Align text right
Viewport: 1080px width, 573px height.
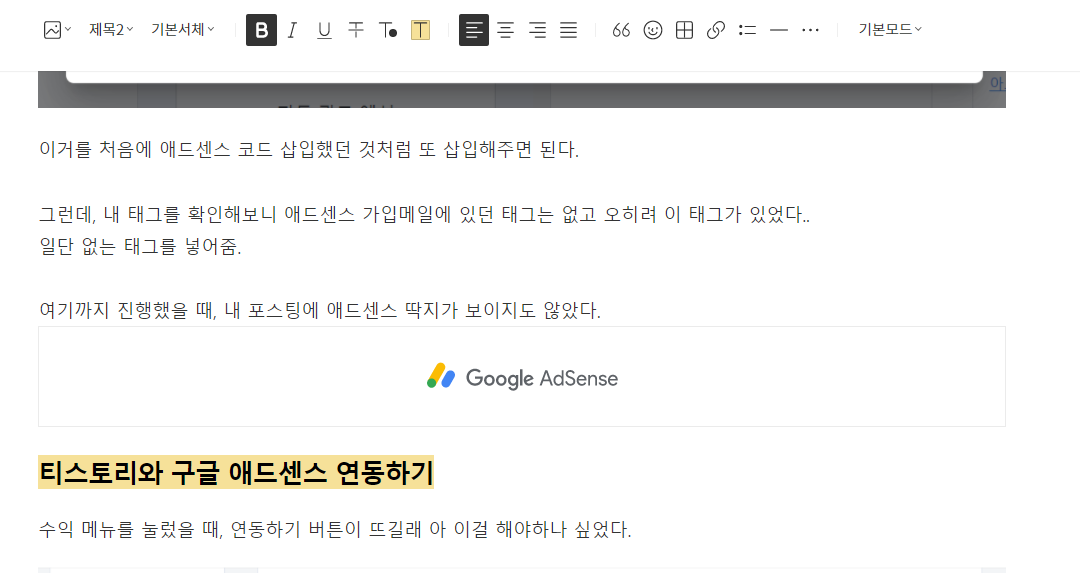point(537,30)
